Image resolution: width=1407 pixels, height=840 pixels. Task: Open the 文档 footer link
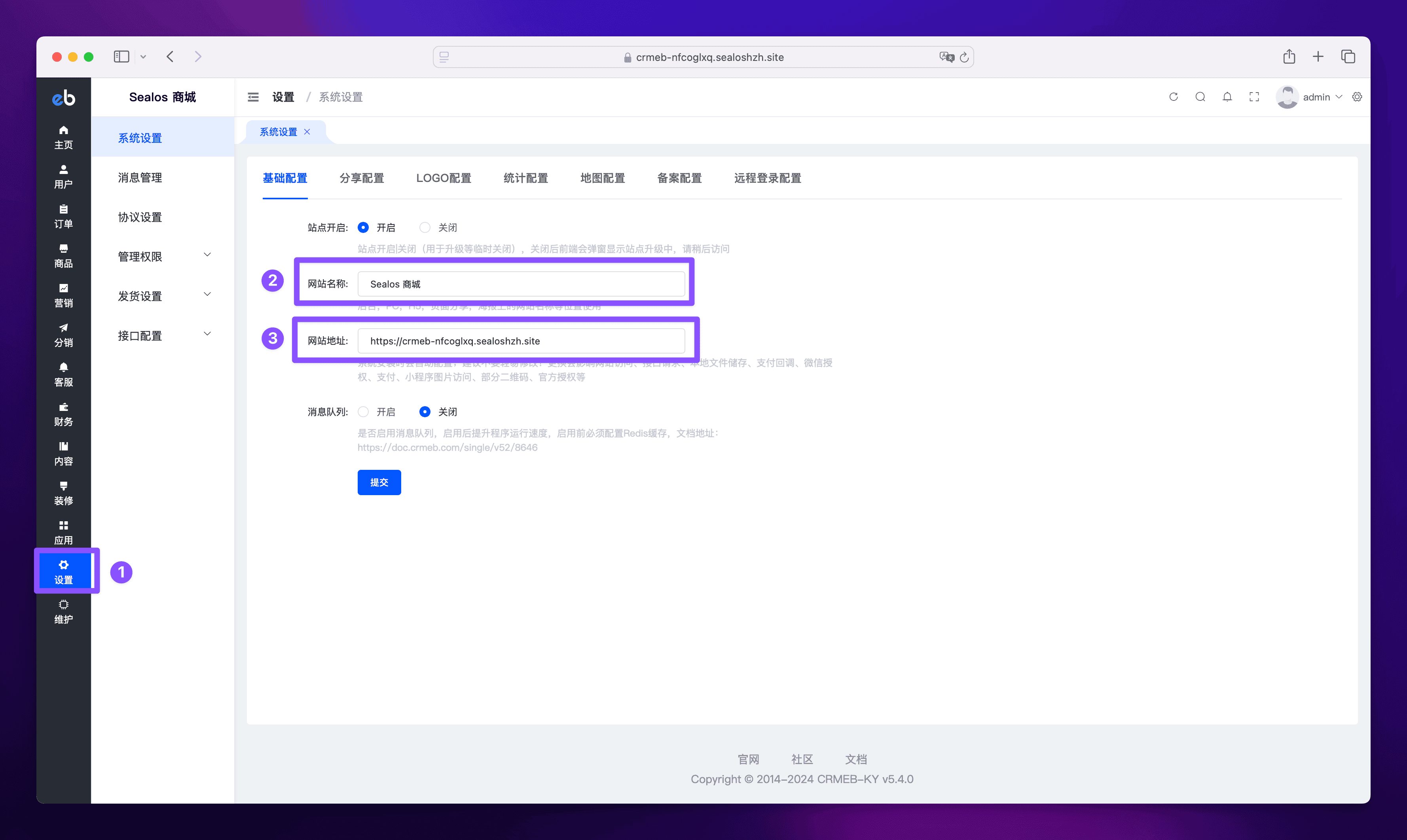tap(855, 759)
